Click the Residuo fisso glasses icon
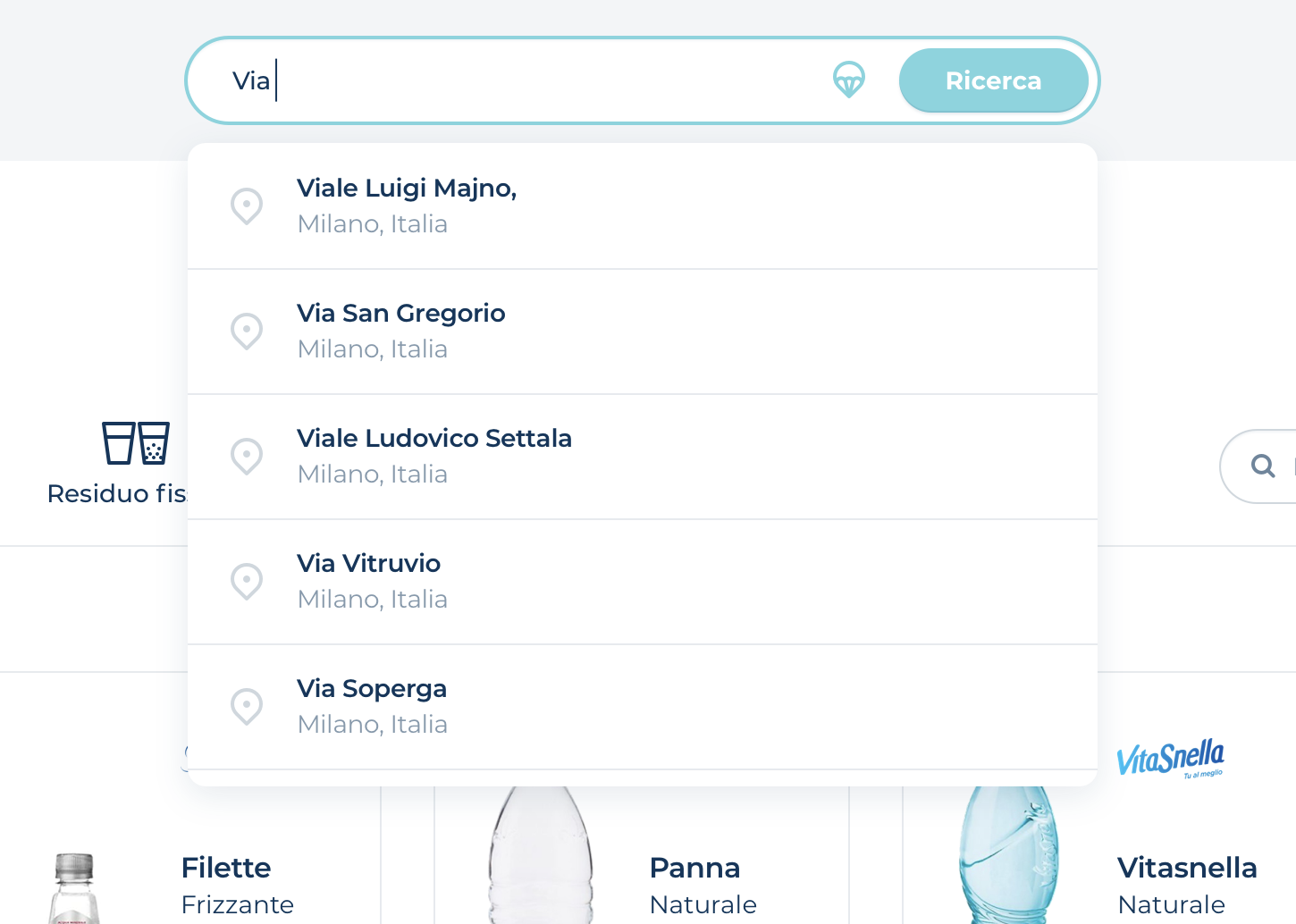 pyautogui.click(x=136, y=443)
